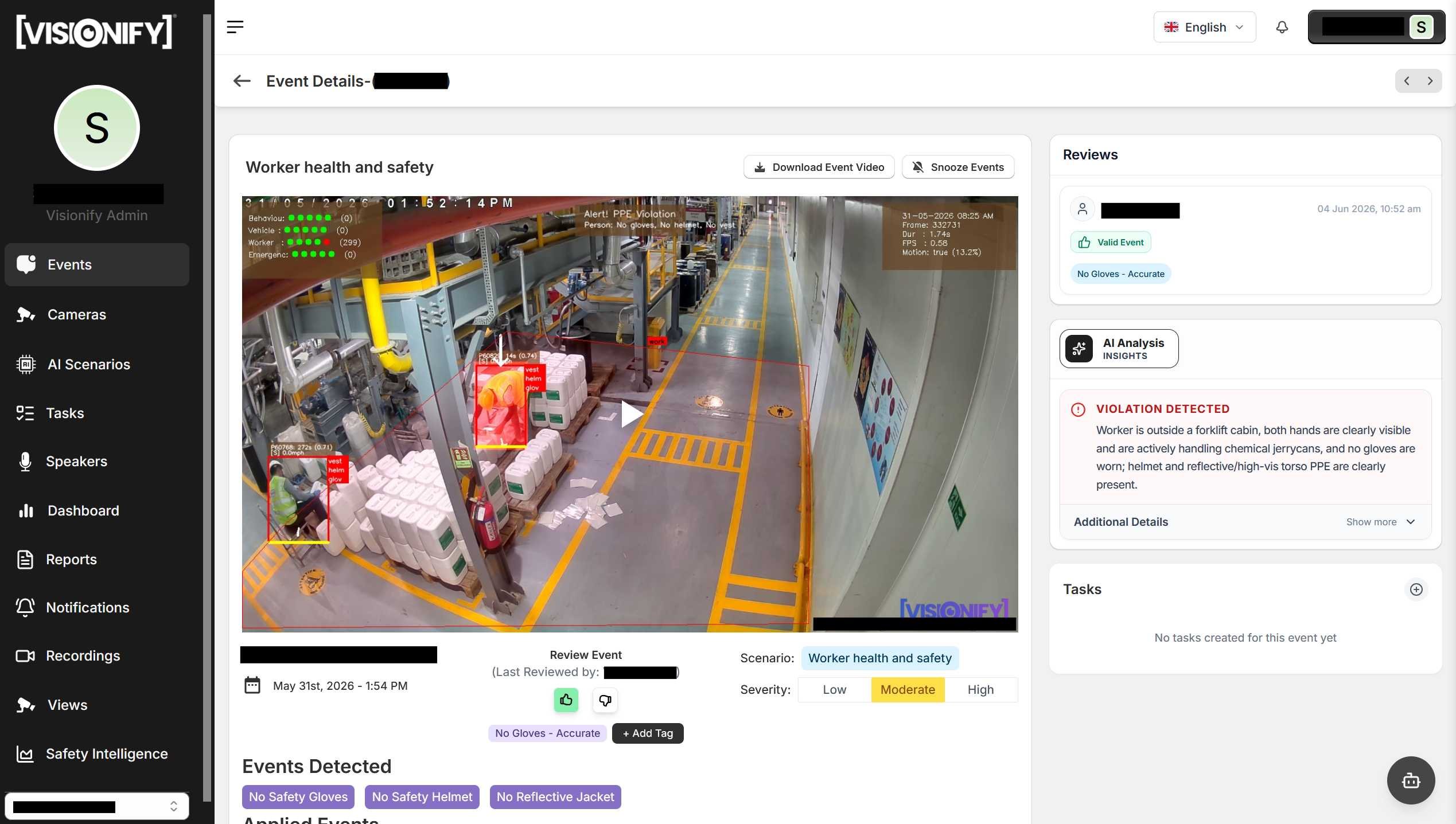Open the English language dropdown

pyautogui.click(x=1204, y=27)
